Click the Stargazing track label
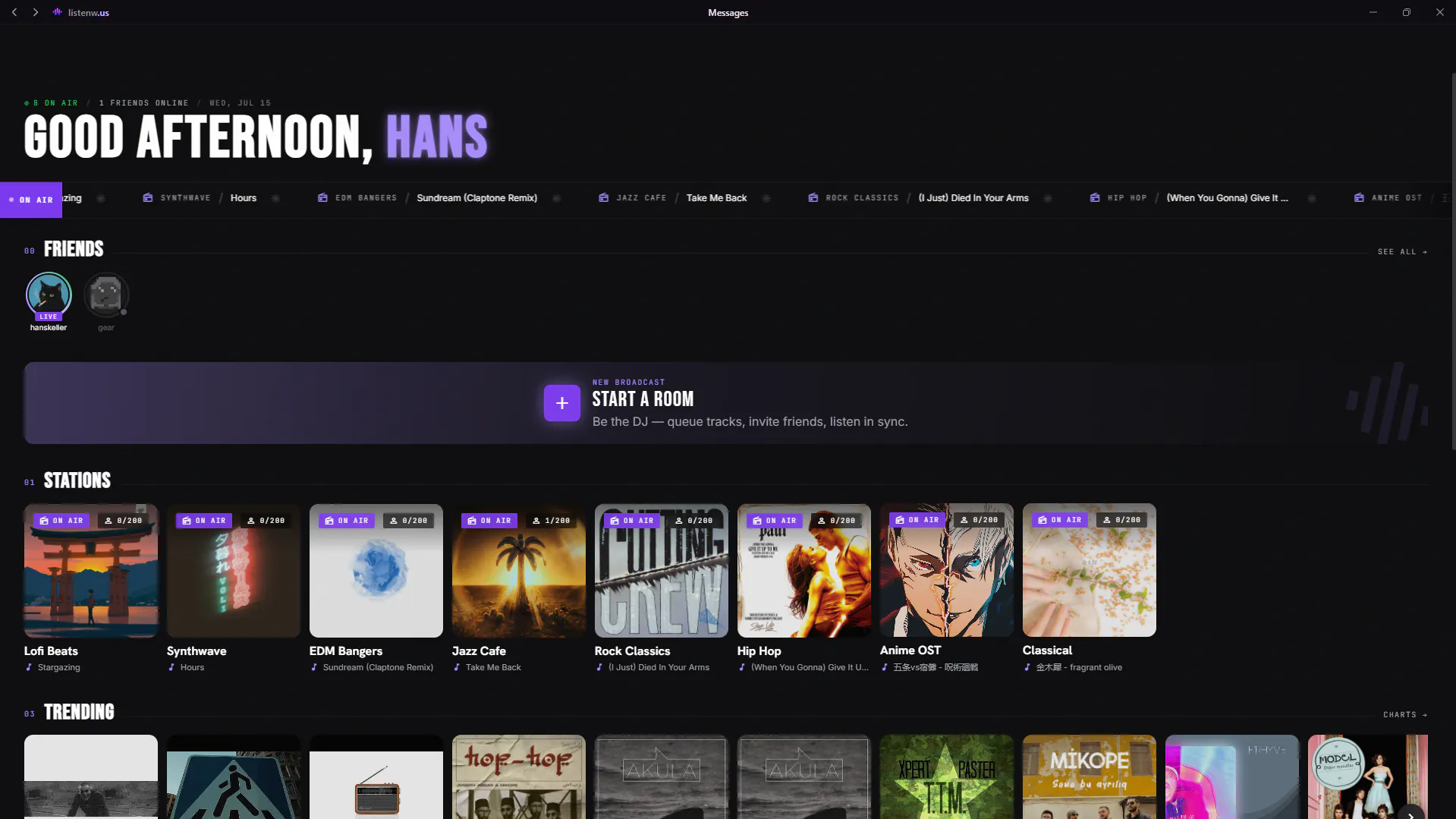 pos(58,667)
